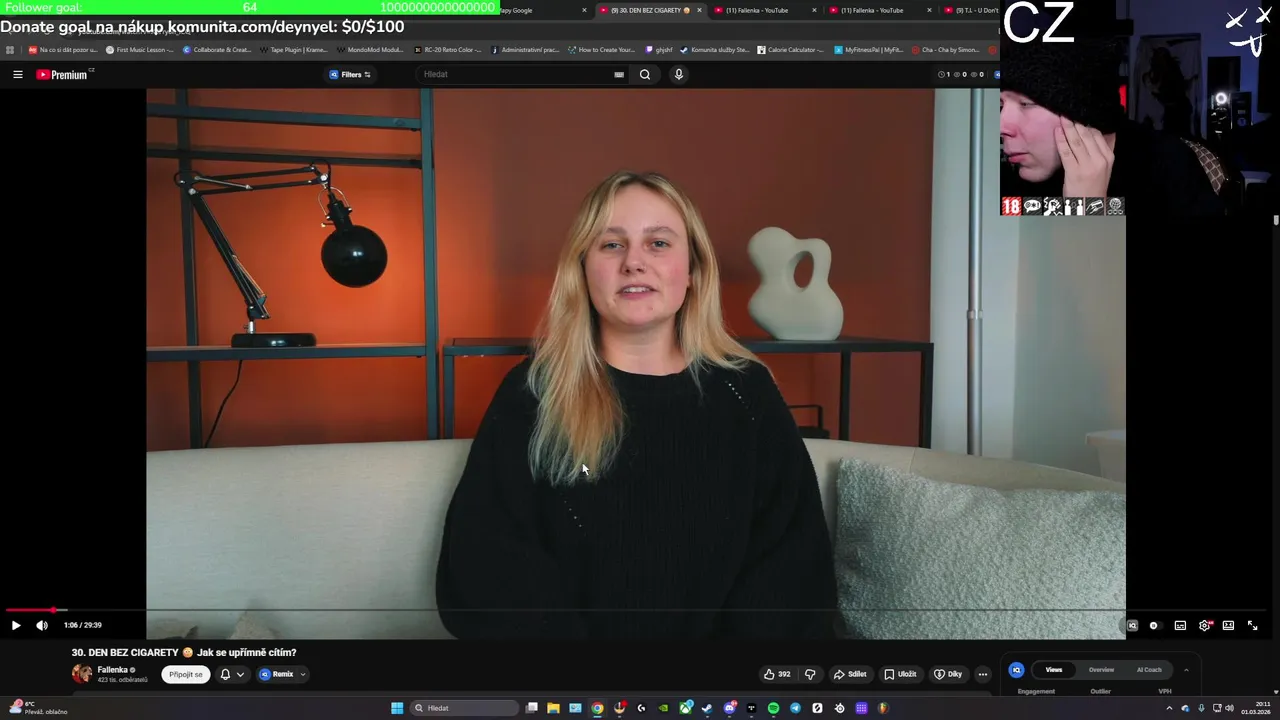This screenshot has width=1280, height=720.
Task: Open the Filters button in header
Action: [x=350, y=74]
